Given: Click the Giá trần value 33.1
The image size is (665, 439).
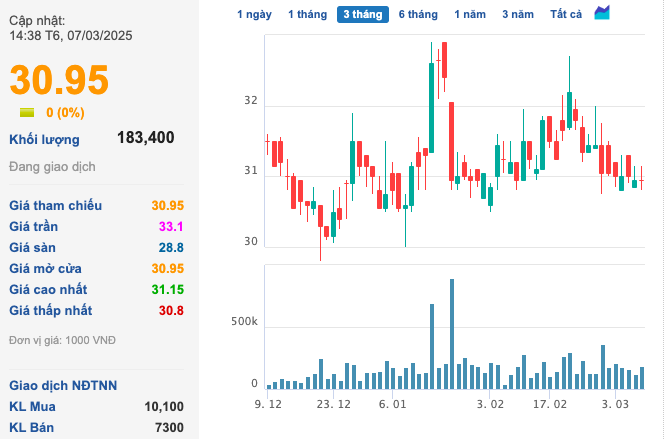Looking at the screenshot, I should 171,226.
